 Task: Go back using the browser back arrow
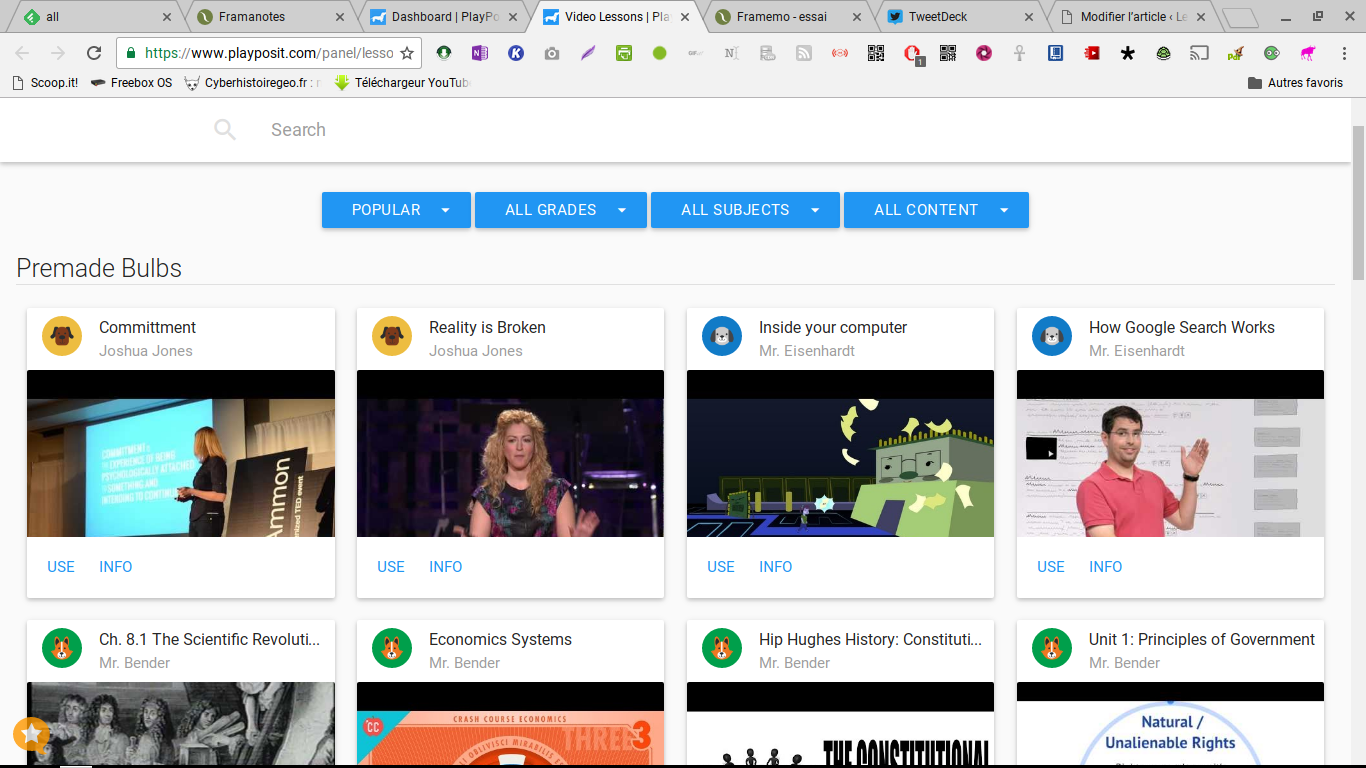click(22, 53)
